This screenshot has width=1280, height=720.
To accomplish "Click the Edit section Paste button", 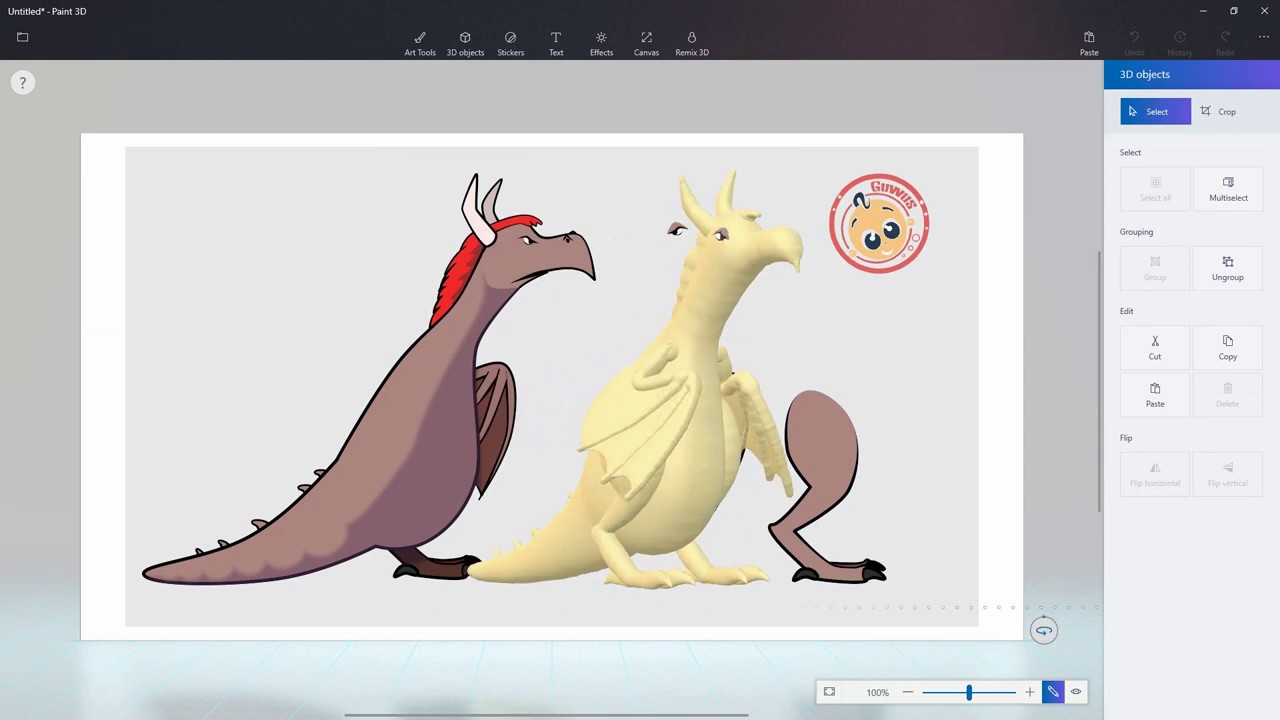I will point(1155,394).
